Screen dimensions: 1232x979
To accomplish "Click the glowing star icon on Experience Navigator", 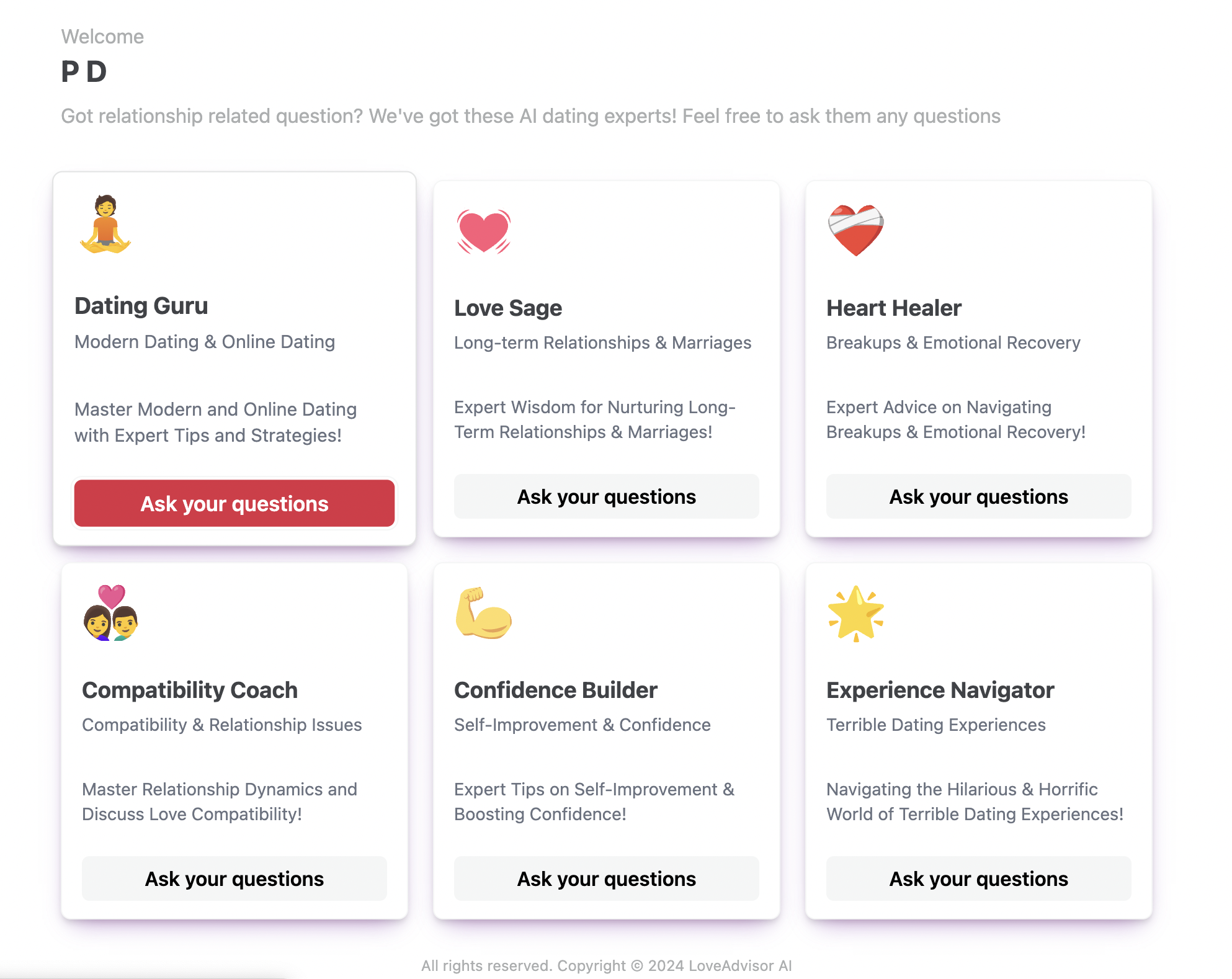I will coord(855,613).
